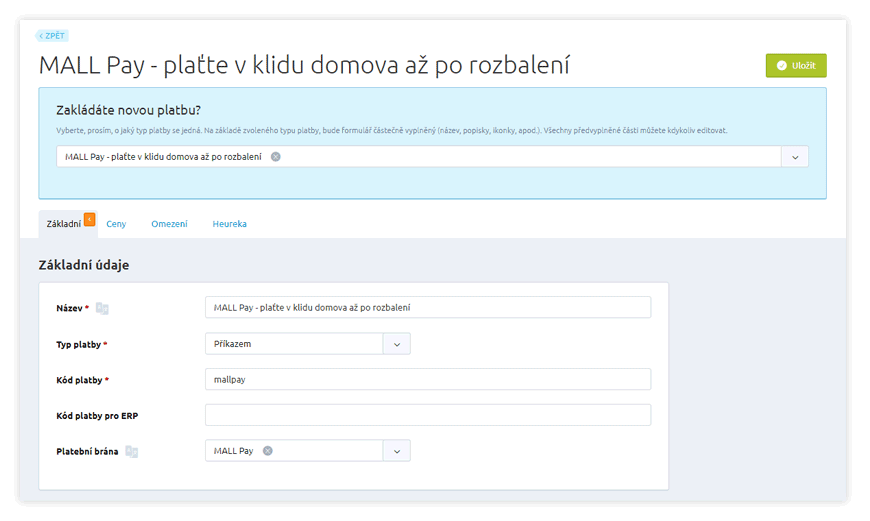
Task: Click the translation icon next to Název
Action: click(x=102, y=308)
